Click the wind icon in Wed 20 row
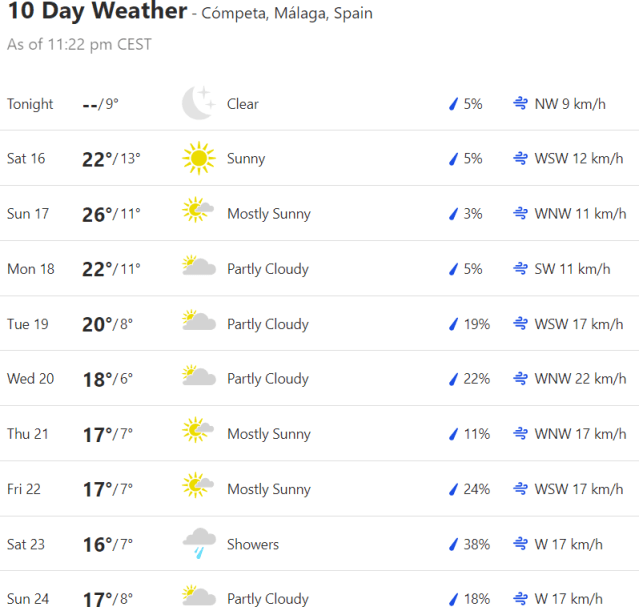The width and height of the screenshot is (639, 615). click(520, 379)
